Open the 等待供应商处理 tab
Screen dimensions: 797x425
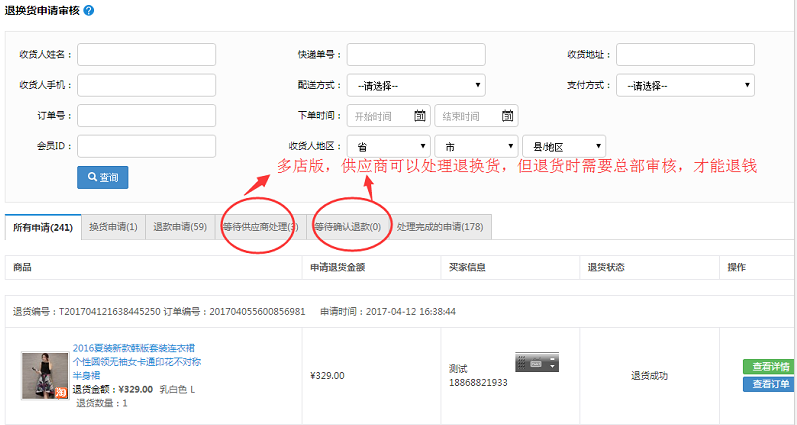[259, 227]
